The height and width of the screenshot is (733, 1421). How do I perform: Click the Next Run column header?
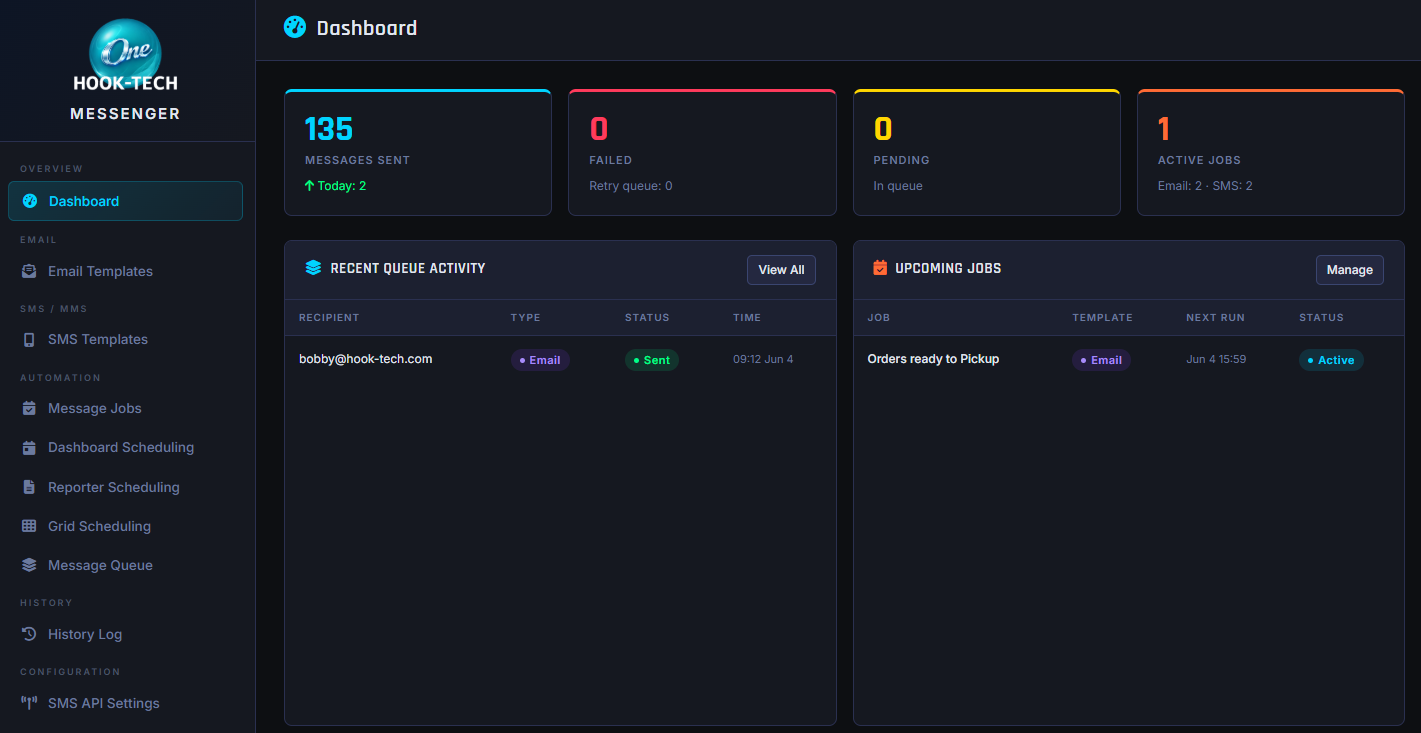coord(1215,318)
